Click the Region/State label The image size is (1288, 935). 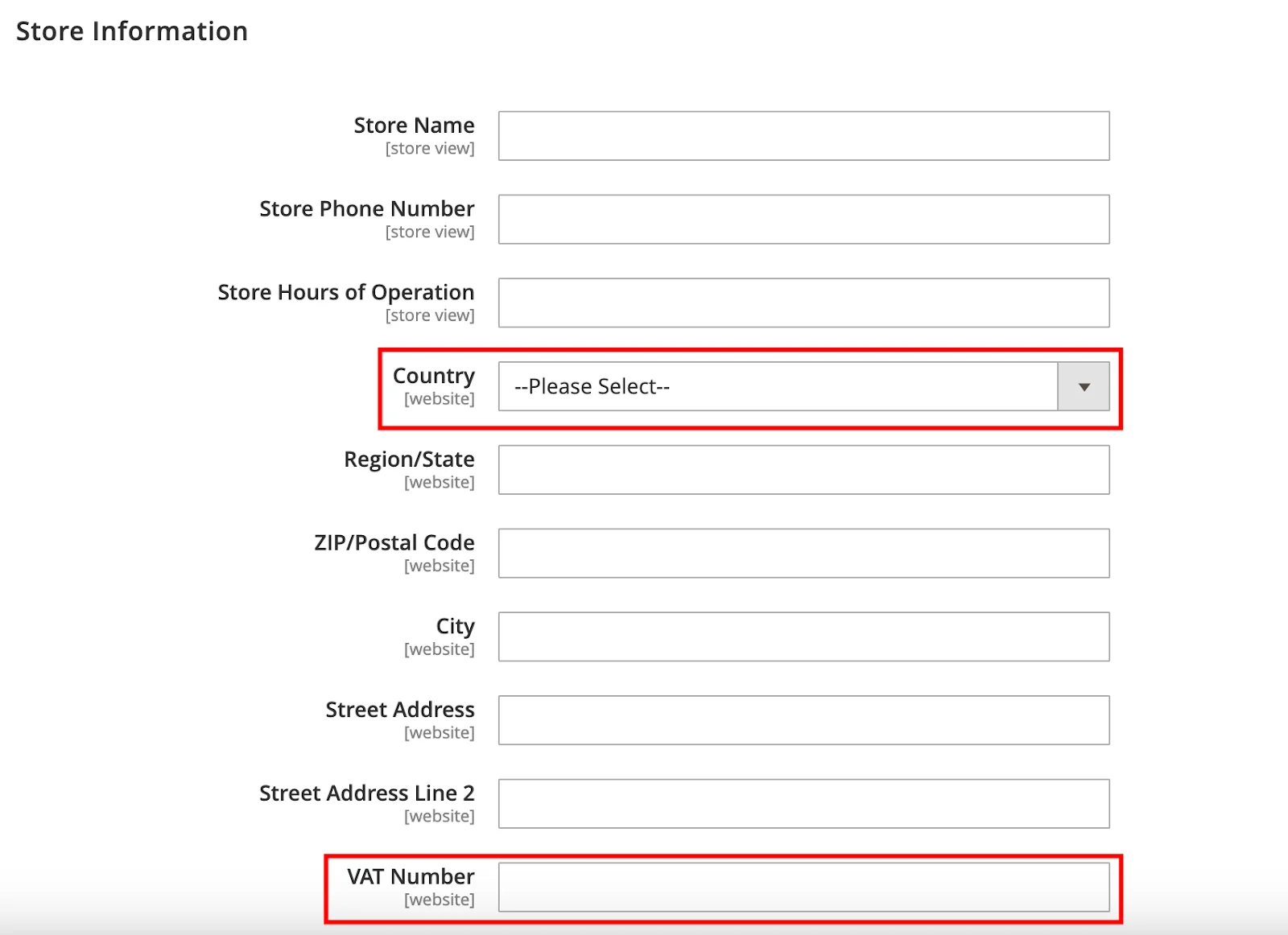tap(409, 459)
